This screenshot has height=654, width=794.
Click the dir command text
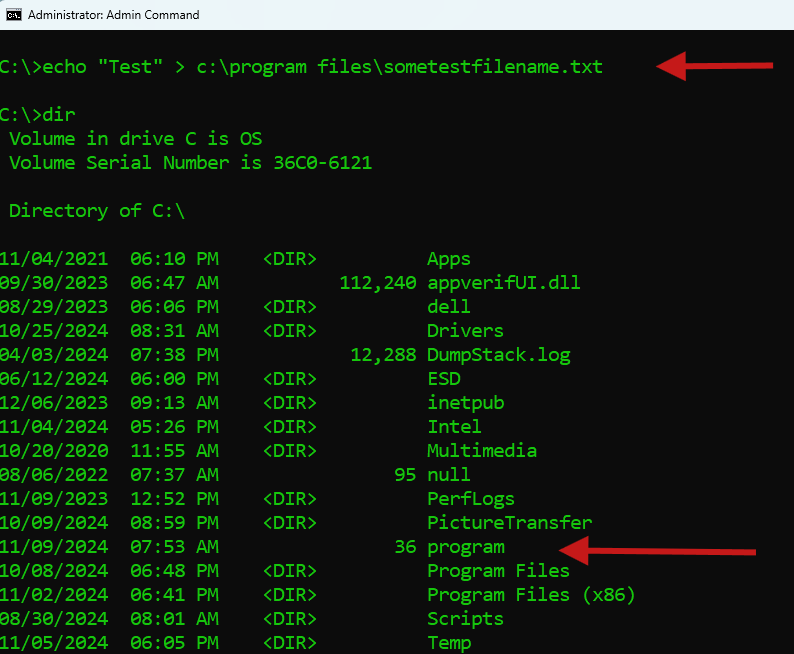(59, 114)
